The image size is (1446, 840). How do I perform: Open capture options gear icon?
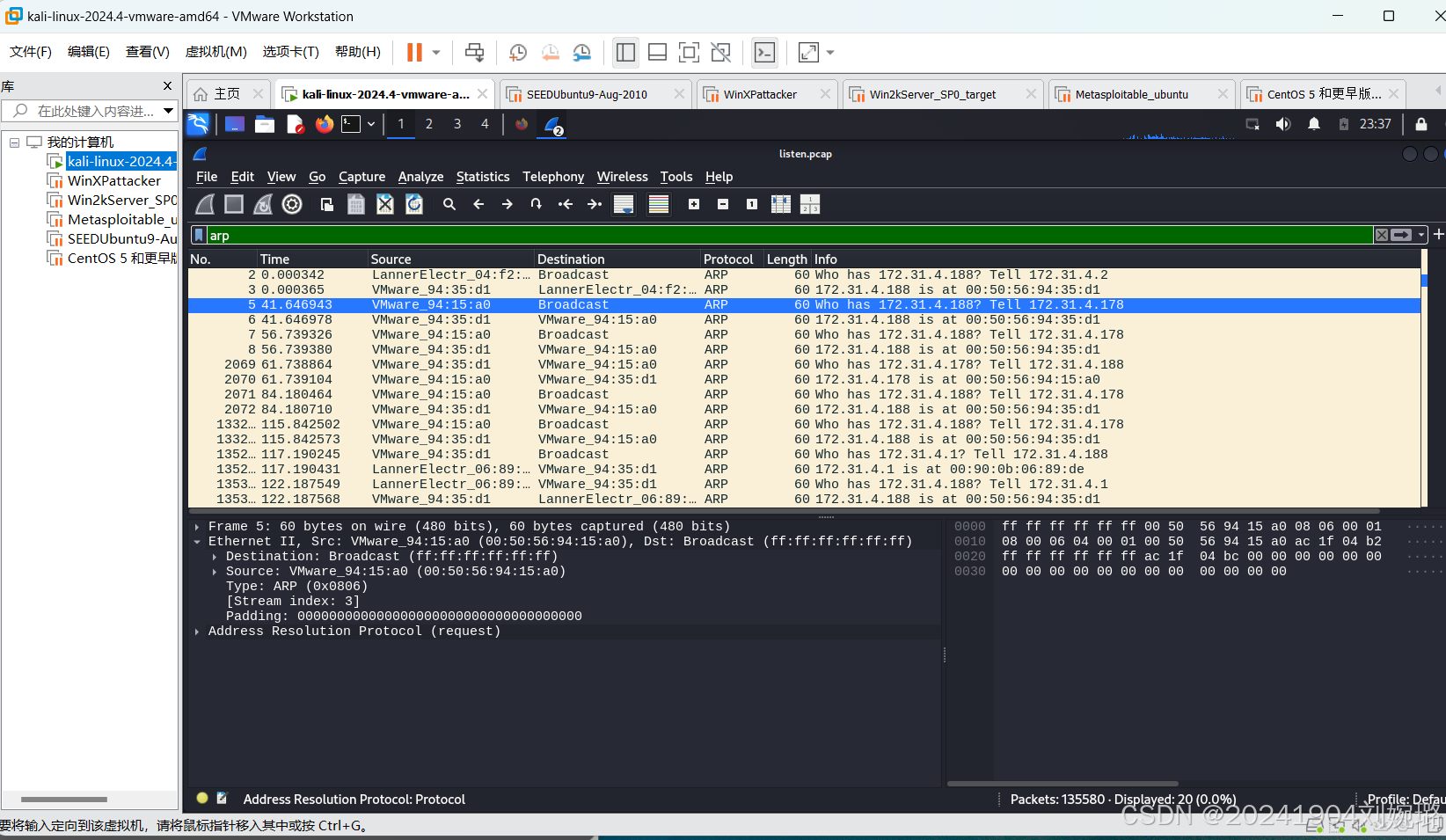click(x=292, y=204)
